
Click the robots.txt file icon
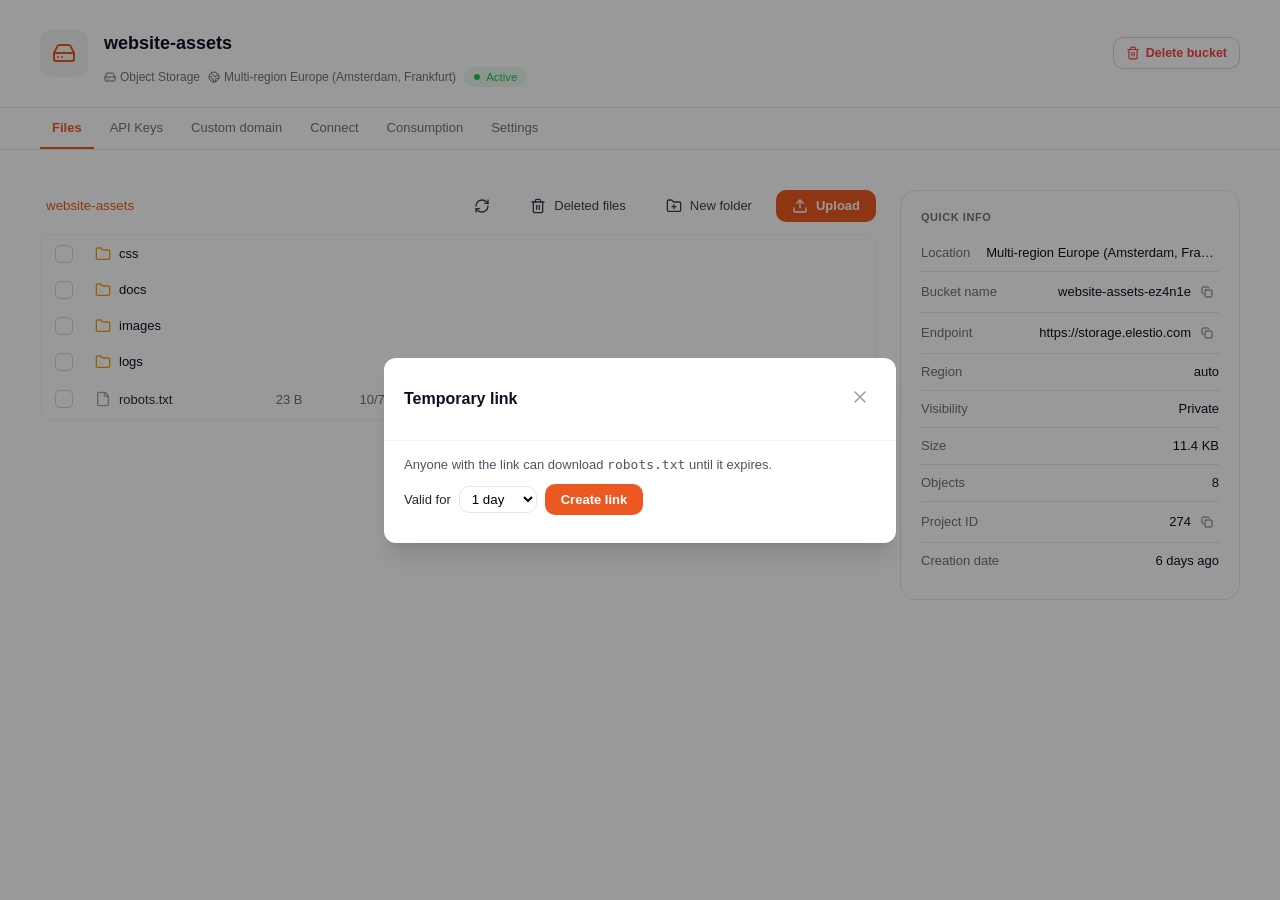point(103,399)
